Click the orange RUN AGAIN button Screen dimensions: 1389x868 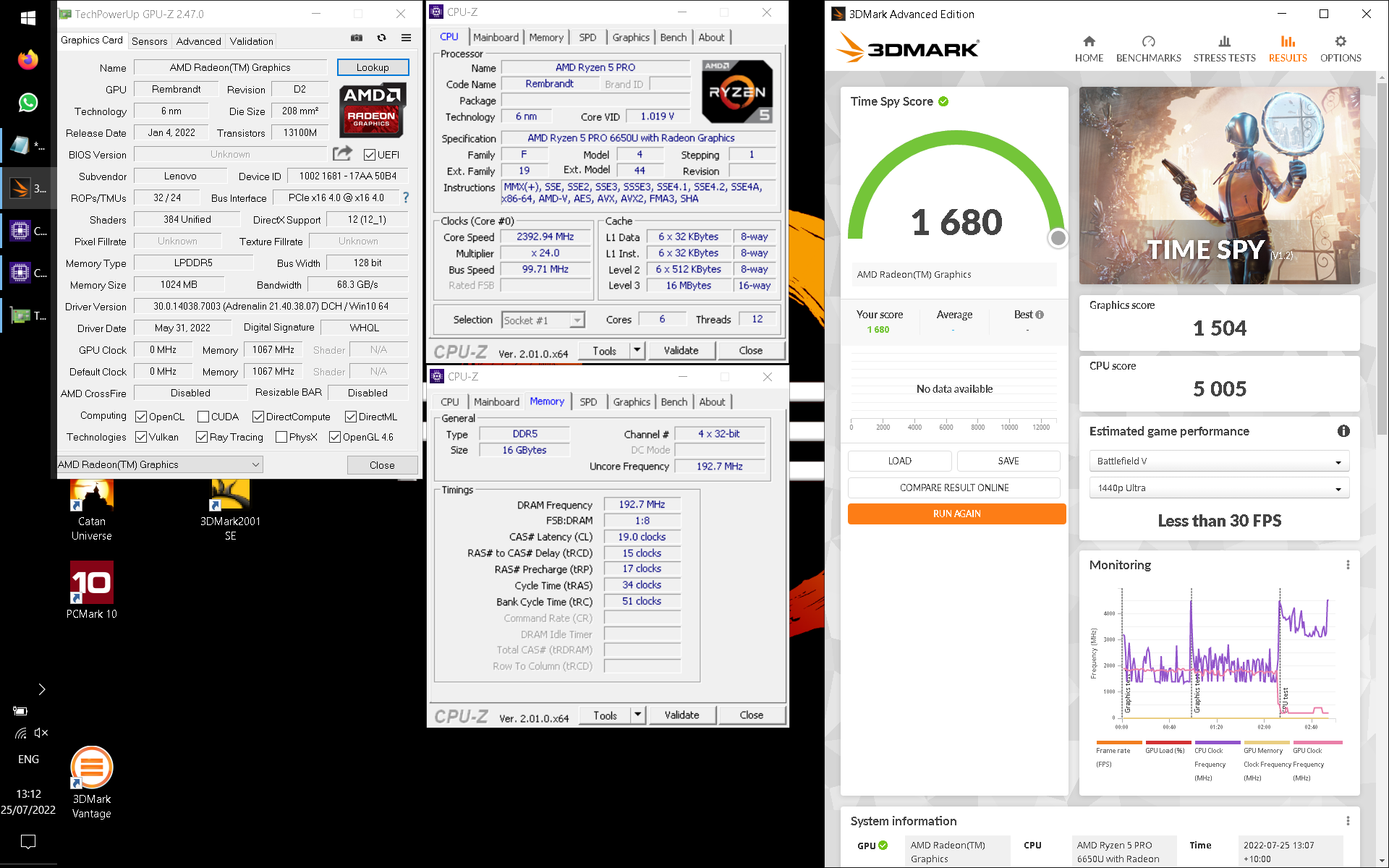pyautogui.click(x=956, y=514)
